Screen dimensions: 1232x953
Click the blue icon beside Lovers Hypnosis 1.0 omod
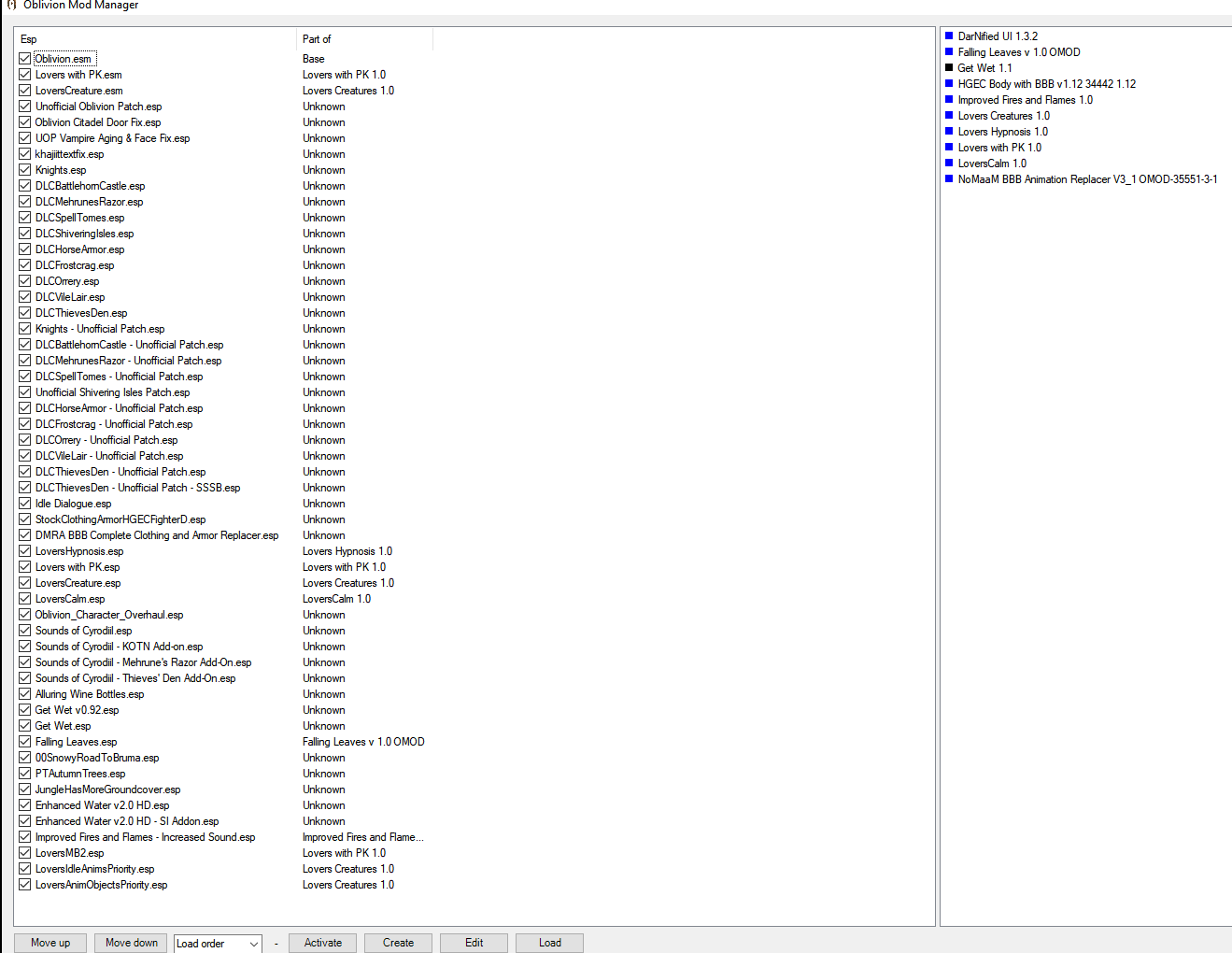tap(949, 132)
